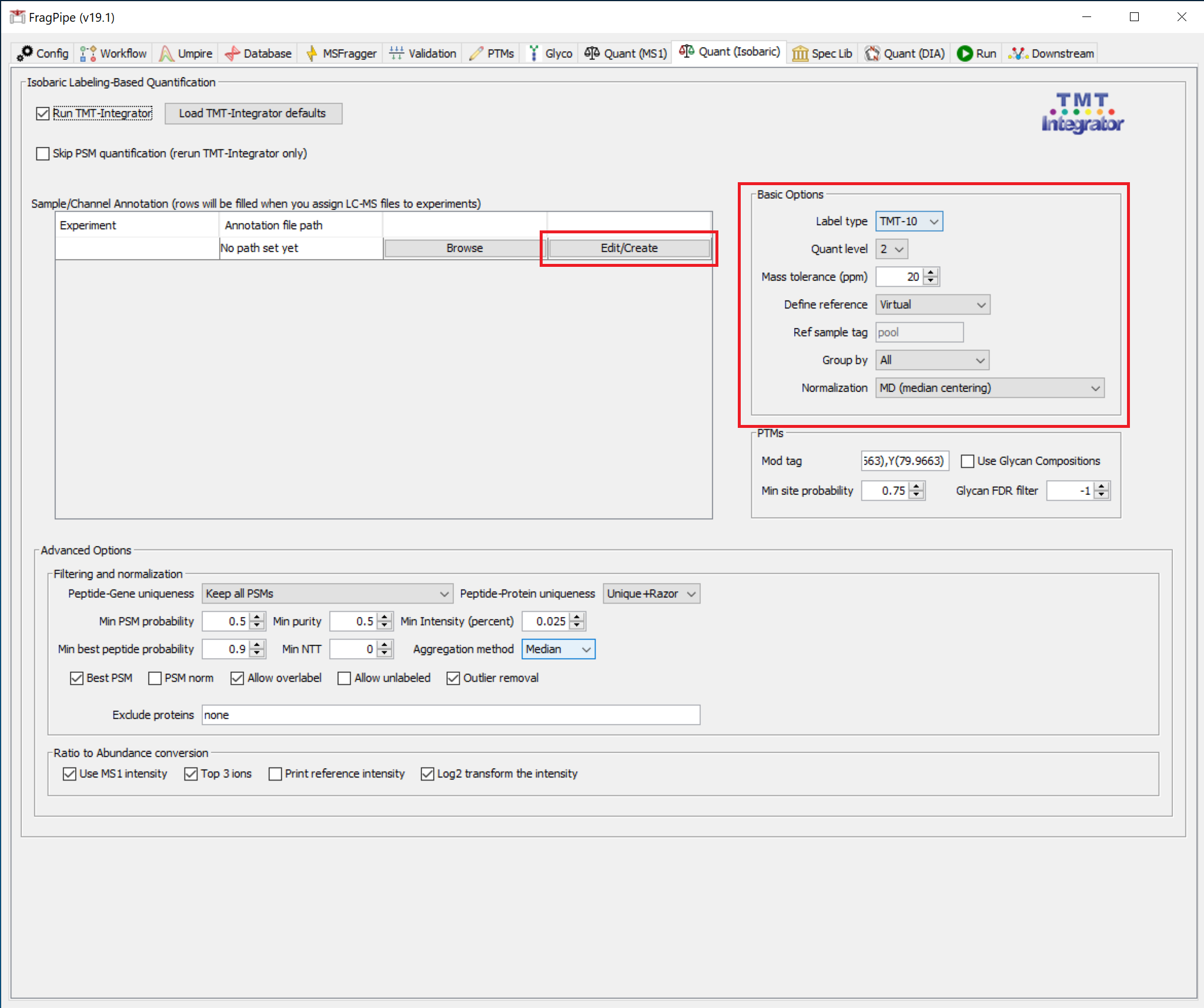Click the MSFragger tab icon
This screenshot has height=1008, width=1204.
click(x=311, y=53)
